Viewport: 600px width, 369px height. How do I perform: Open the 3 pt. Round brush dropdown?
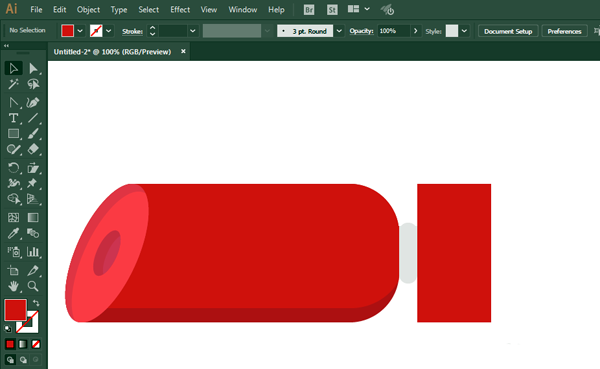(x=339, y=31)
